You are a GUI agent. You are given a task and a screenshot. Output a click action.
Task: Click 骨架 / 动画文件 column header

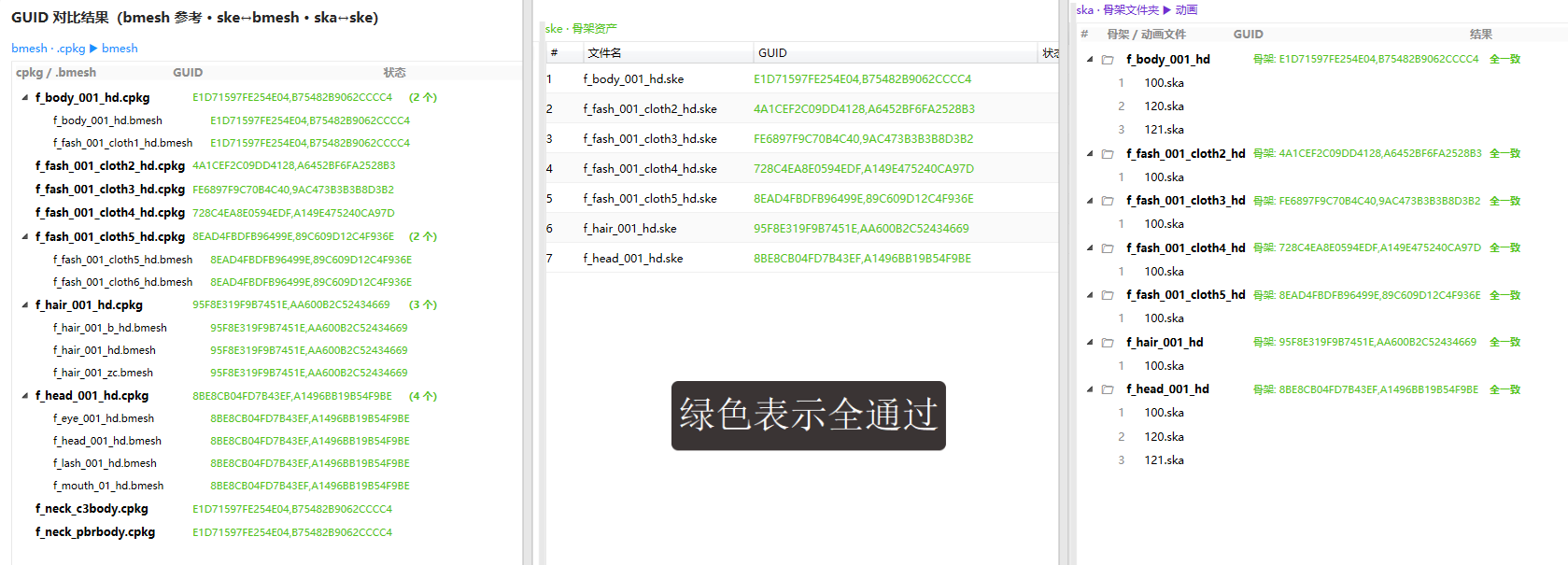click(1146, 35)
